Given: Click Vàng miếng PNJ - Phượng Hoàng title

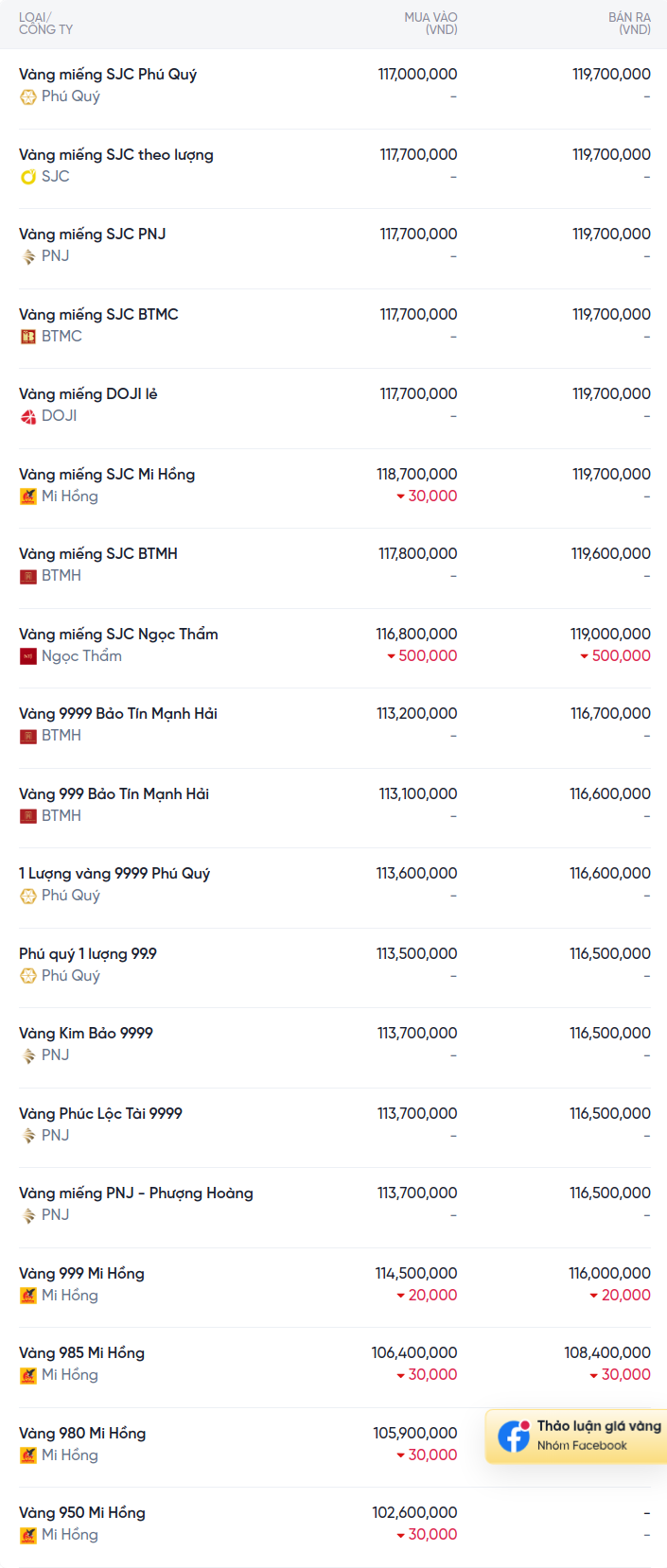Looking at the screenshot, I should [x=136, y=1193].
